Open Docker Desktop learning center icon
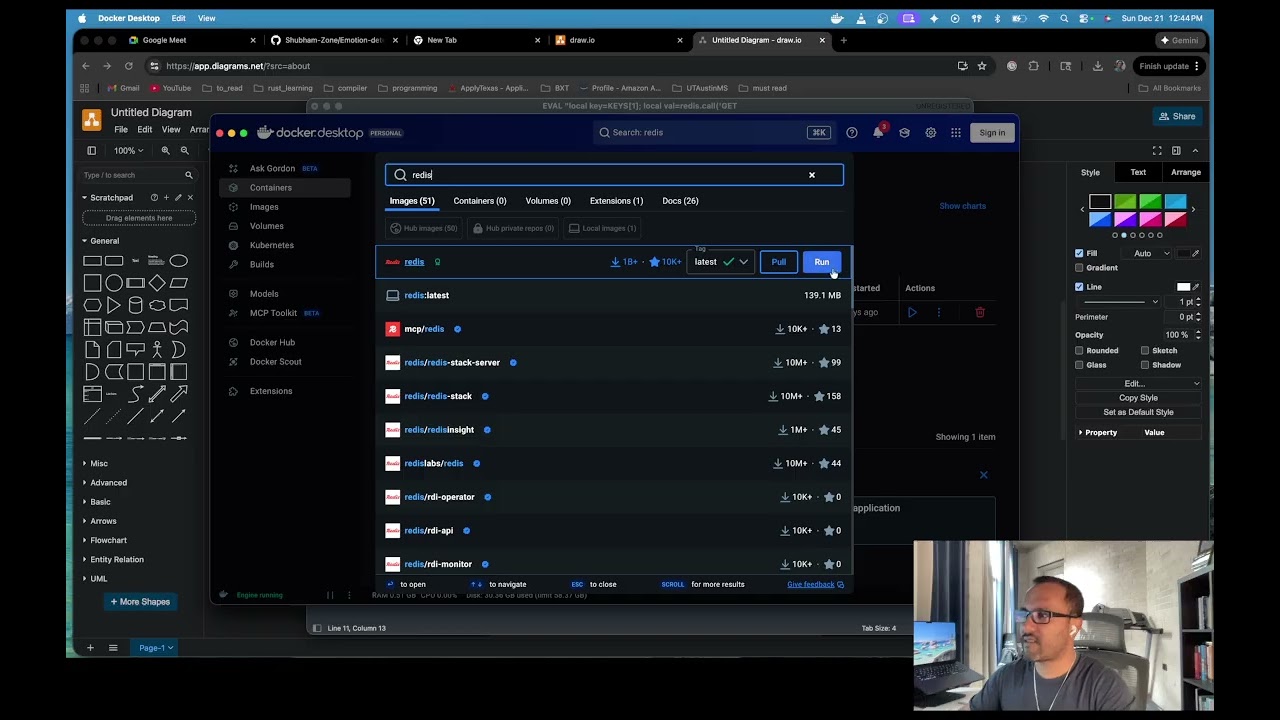The image size is (1280, 720). tap(904, 132)
